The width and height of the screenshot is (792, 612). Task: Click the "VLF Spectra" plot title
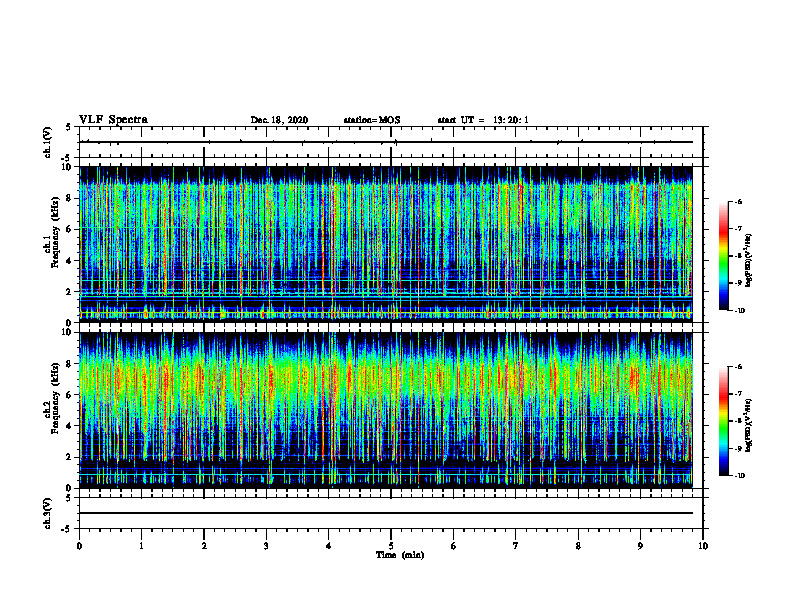pyautogui.click(x=113, y=120)
